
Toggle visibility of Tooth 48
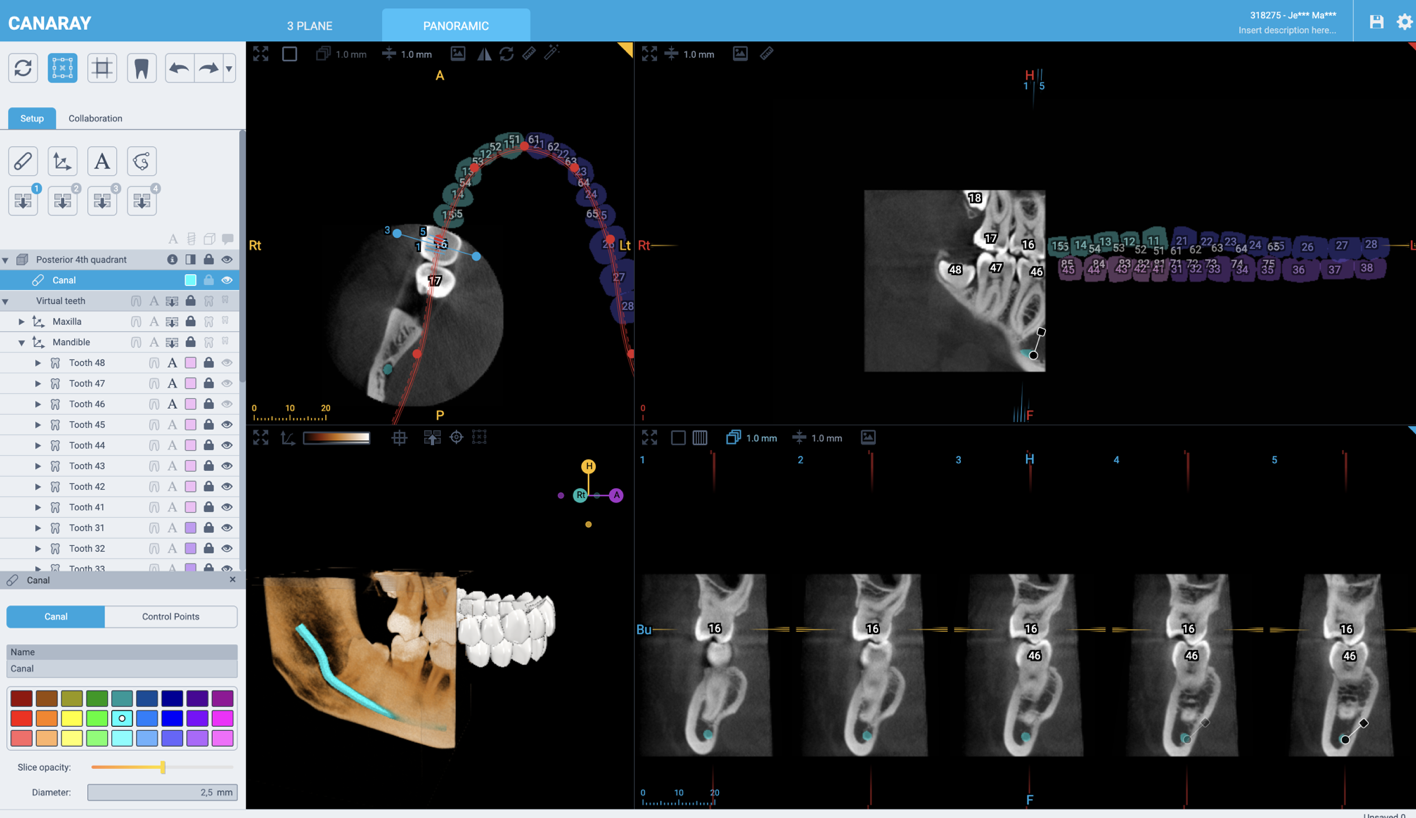click(227, 362)
